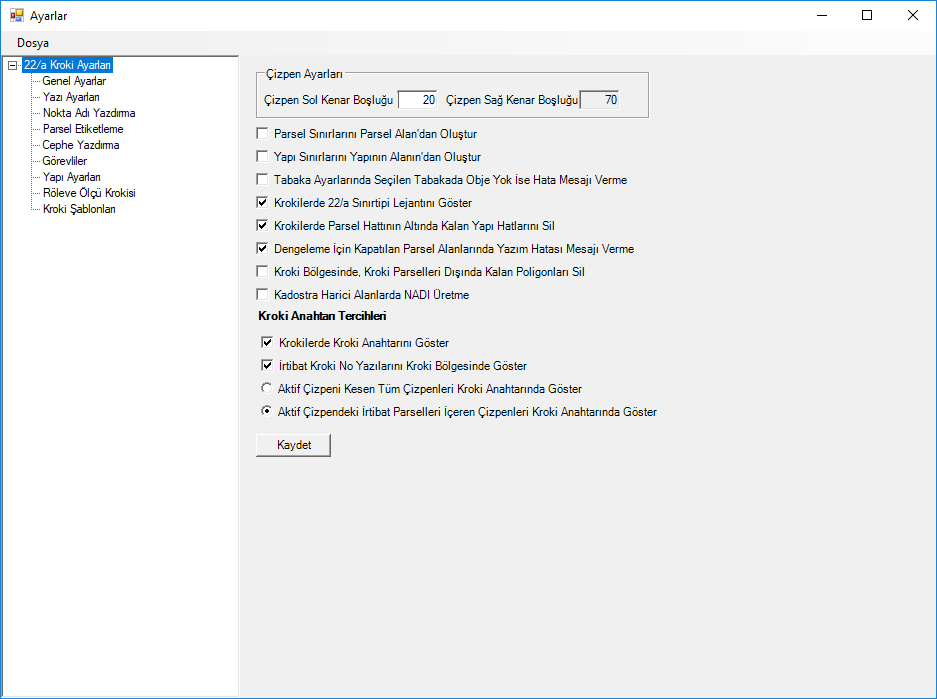
Task: Disable Krokilerde Kroki Anahtarını Göster checkbox
Action: tap(267, 343)
